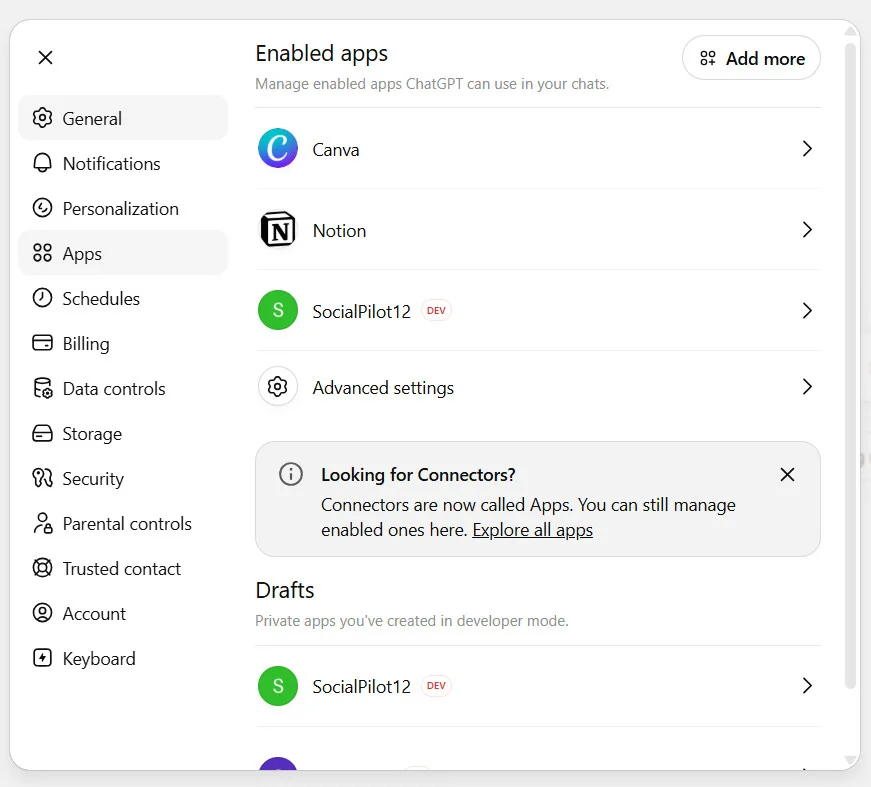Click SocialPilot12 name under Enabled apps
The height and width of the screenshot is (787, 871).
[x=361, y=311]
